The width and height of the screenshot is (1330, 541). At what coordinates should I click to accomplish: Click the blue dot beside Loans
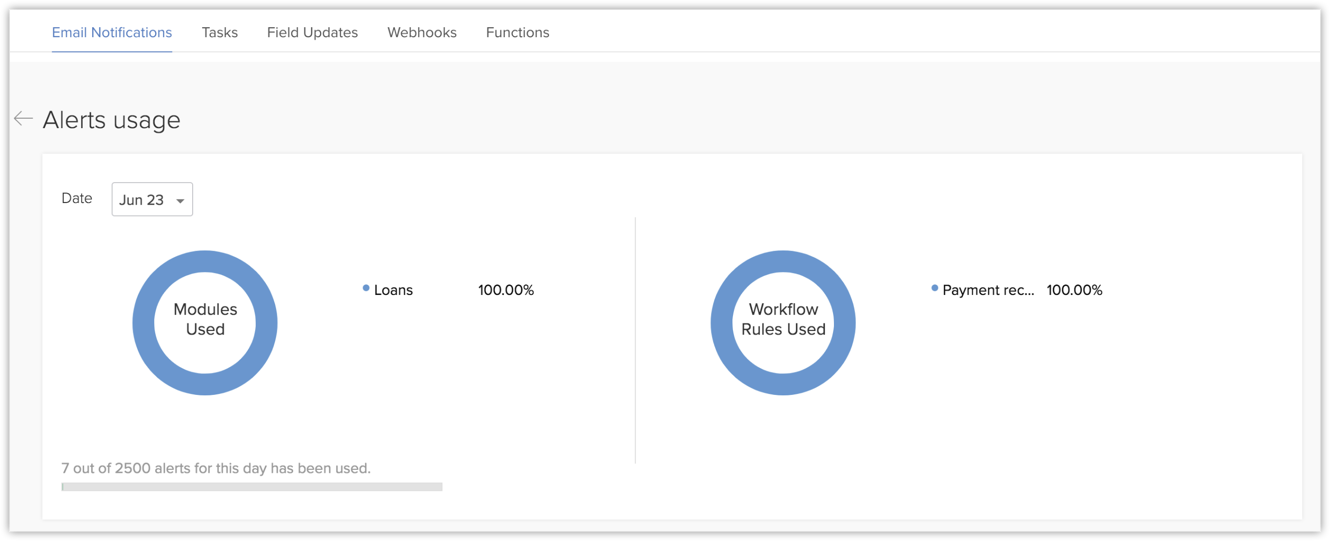(x=366, y=288)
